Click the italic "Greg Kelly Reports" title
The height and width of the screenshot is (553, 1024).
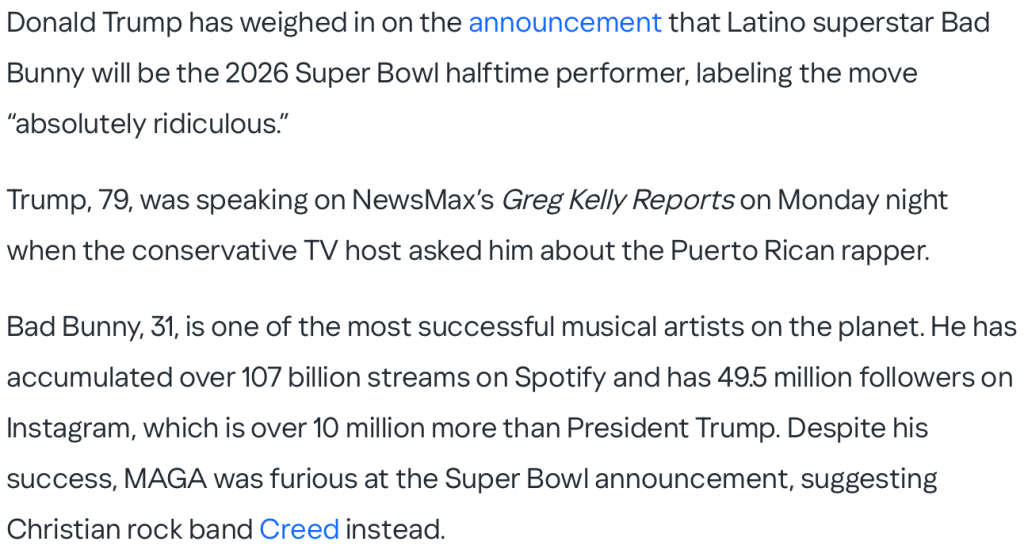tap(617, 199)
